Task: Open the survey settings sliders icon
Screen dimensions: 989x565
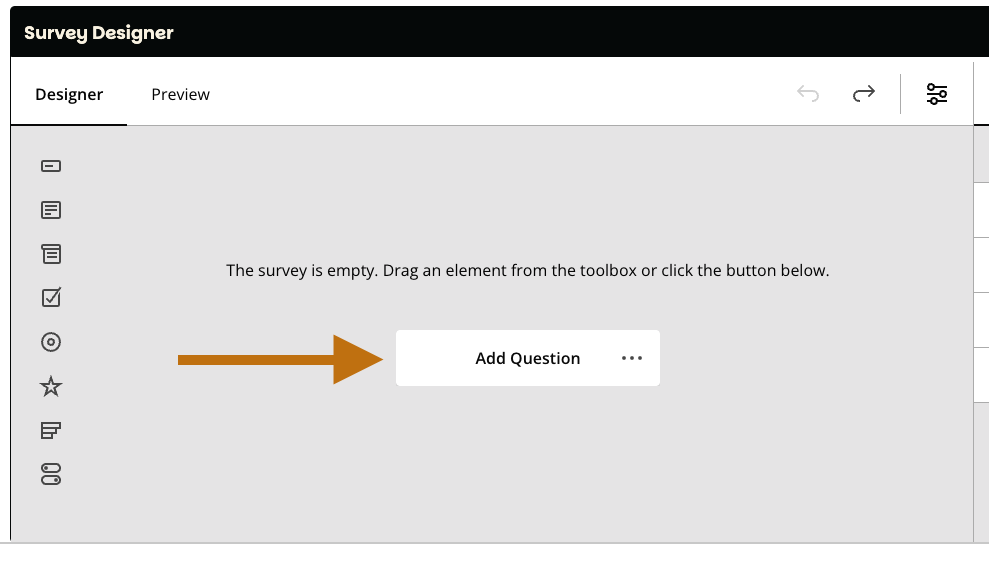Action: pyautogui.click(x=937, y=94)
